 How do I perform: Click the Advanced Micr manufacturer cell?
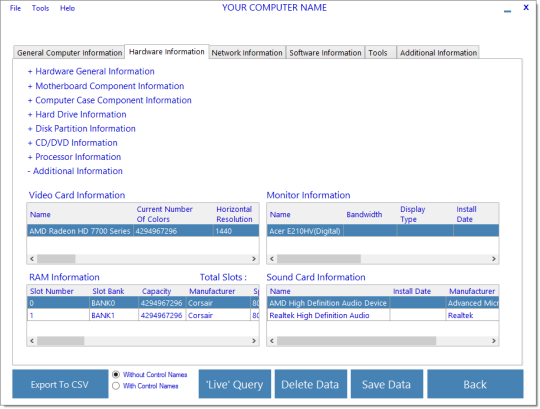(472, 303)
